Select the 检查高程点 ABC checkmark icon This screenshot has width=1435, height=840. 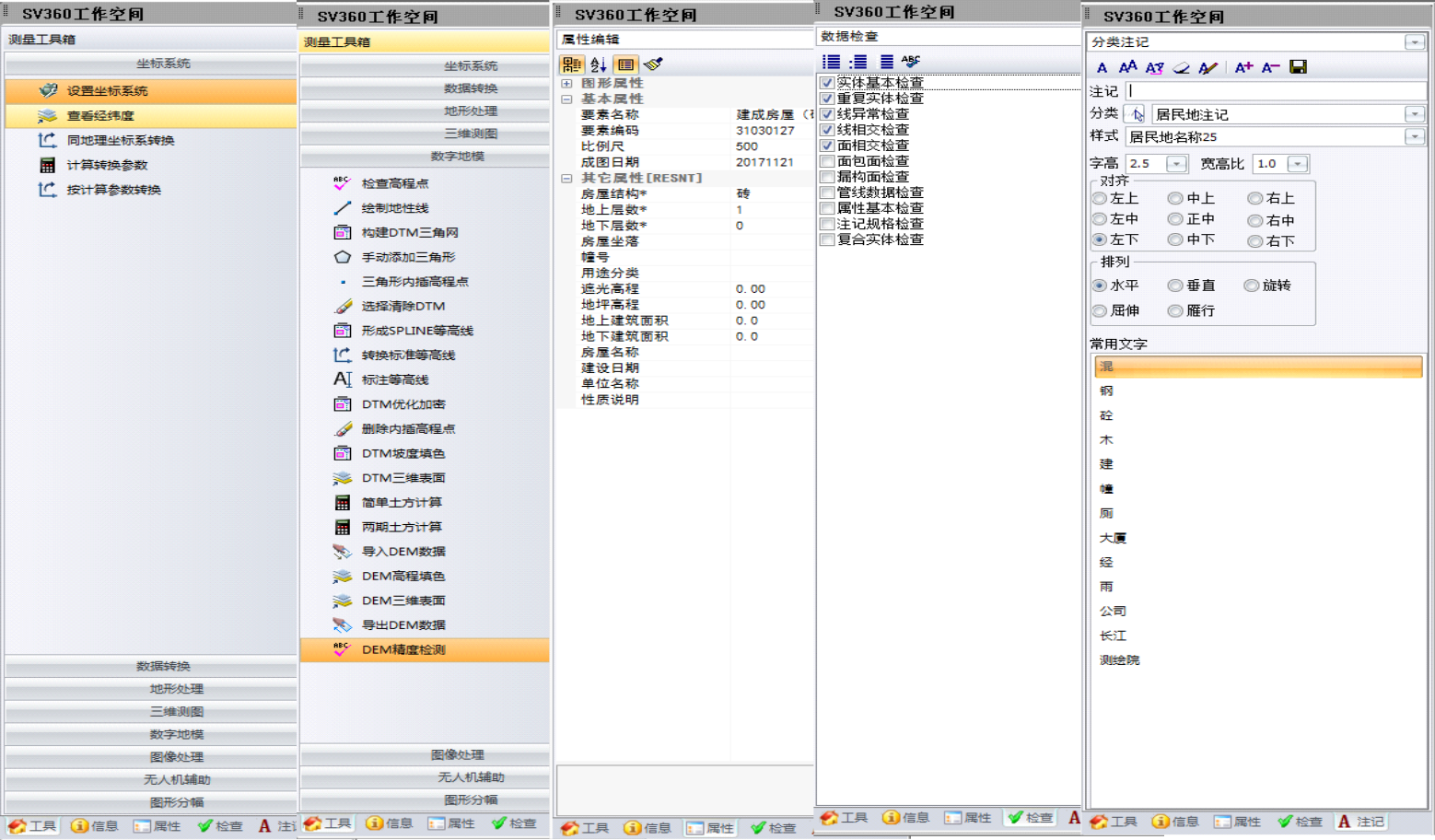342,183
